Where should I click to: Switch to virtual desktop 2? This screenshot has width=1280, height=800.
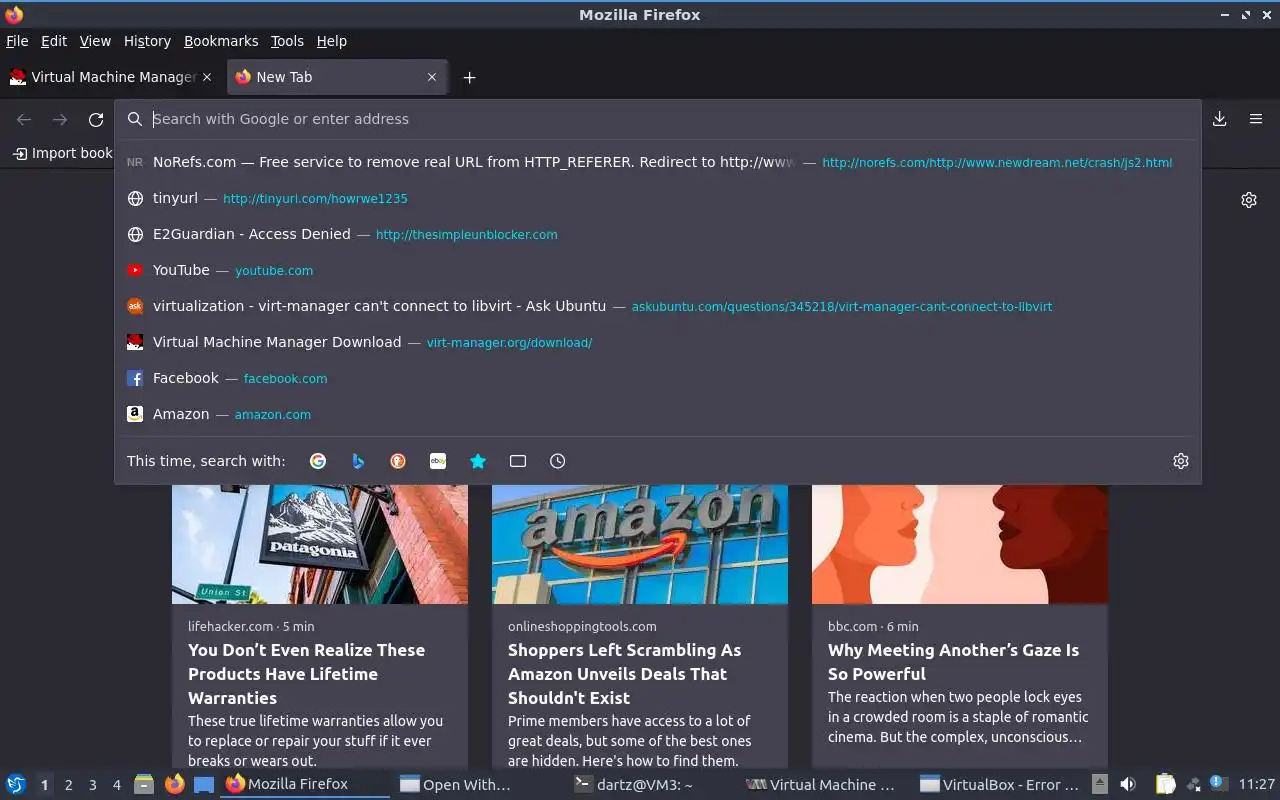68,785
